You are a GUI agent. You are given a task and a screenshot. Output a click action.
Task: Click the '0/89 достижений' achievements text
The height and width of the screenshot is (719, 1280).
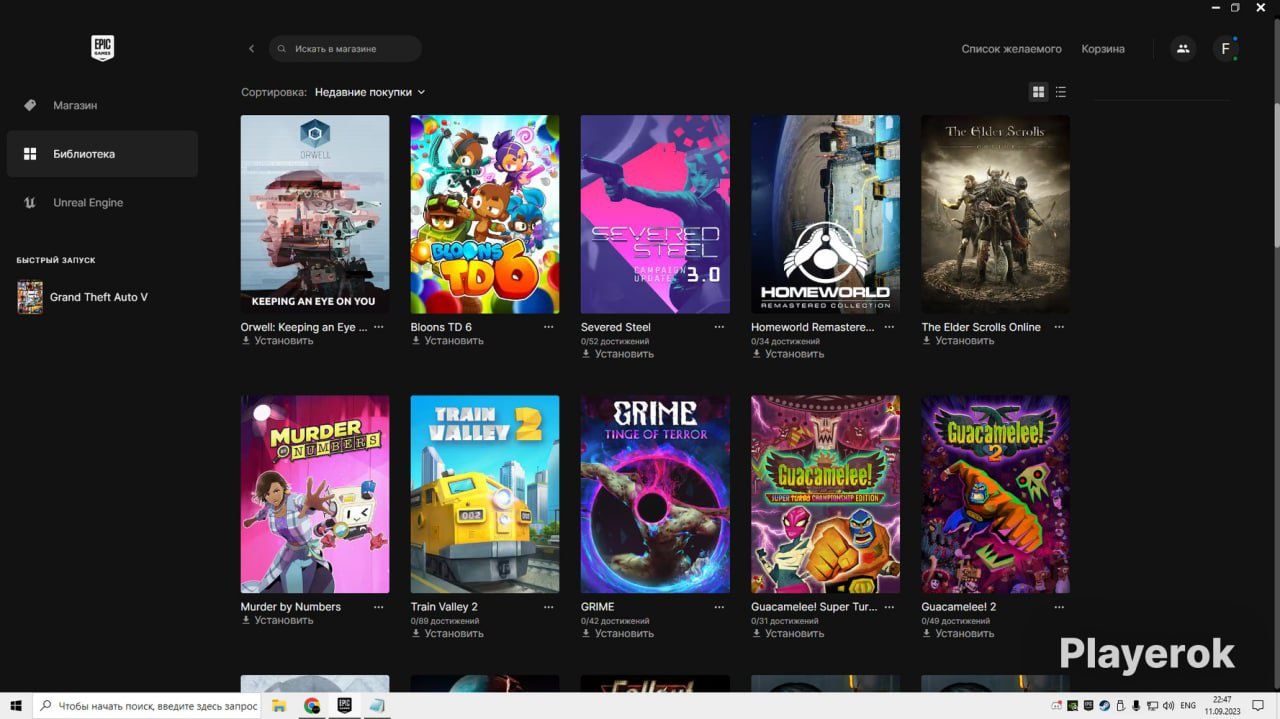point(445,621)
